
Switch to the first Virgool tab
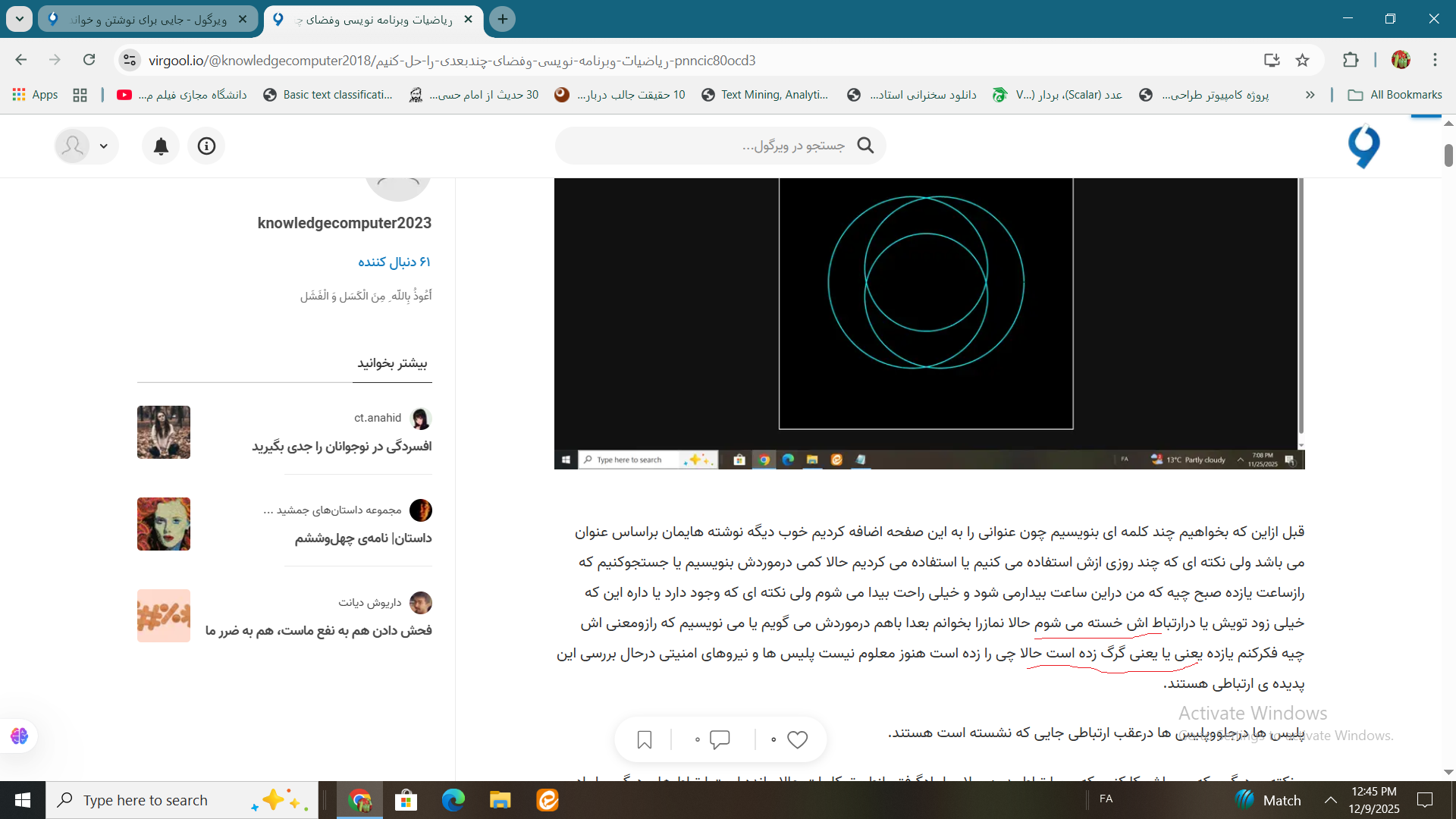(x=148, y=19)
